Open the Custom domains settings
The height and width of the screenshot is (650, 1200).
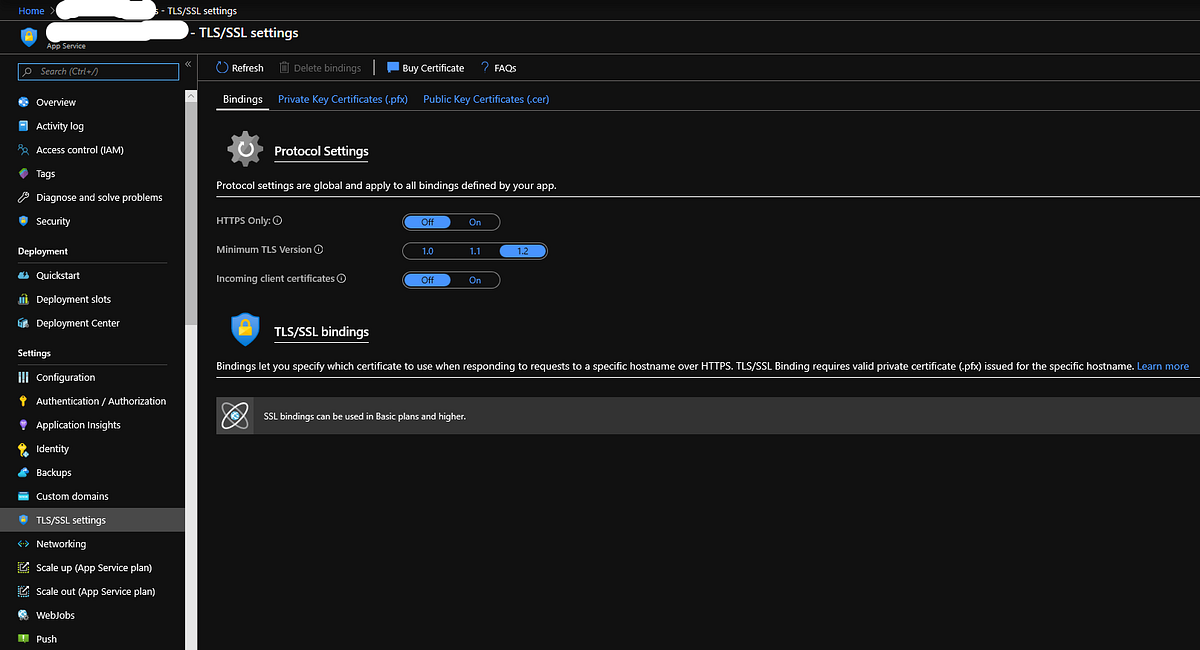72,496
